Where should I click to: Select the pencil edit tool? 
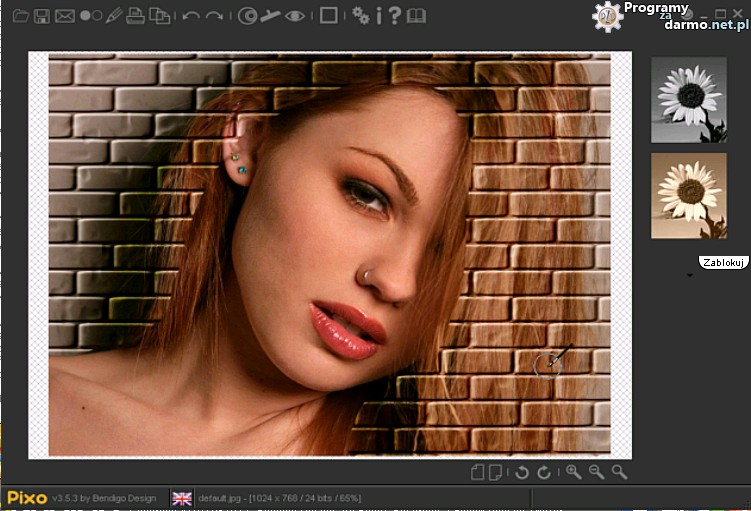(x=113, y=16)
